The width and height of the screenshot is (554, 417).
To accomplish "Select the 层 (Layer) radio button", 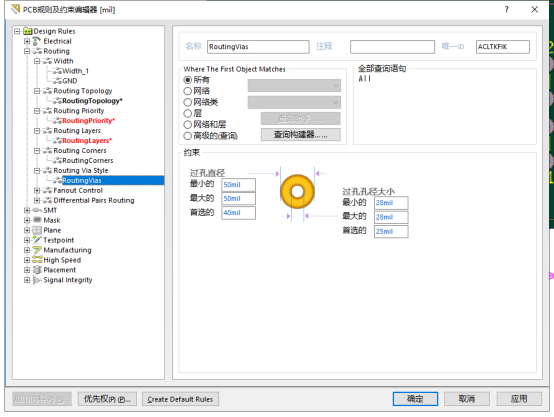I will tap(188, 113).
